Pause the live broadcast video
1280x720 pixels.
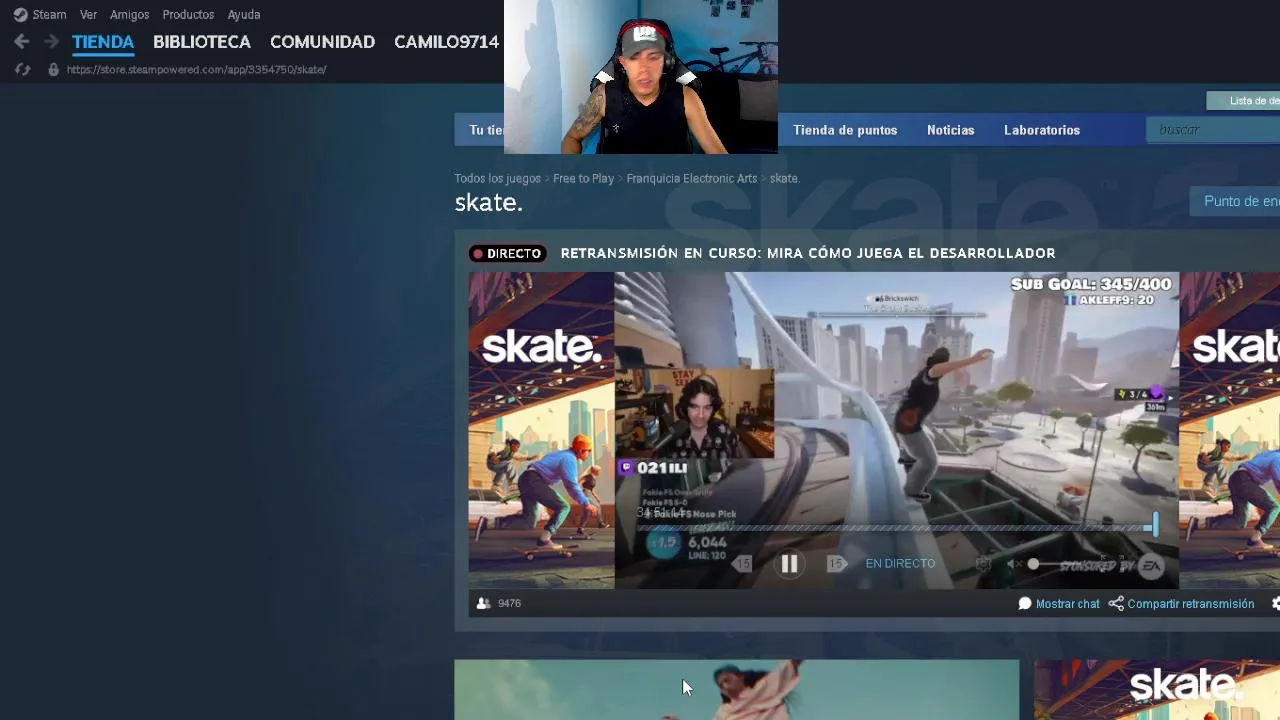click(x=789, y=564)
